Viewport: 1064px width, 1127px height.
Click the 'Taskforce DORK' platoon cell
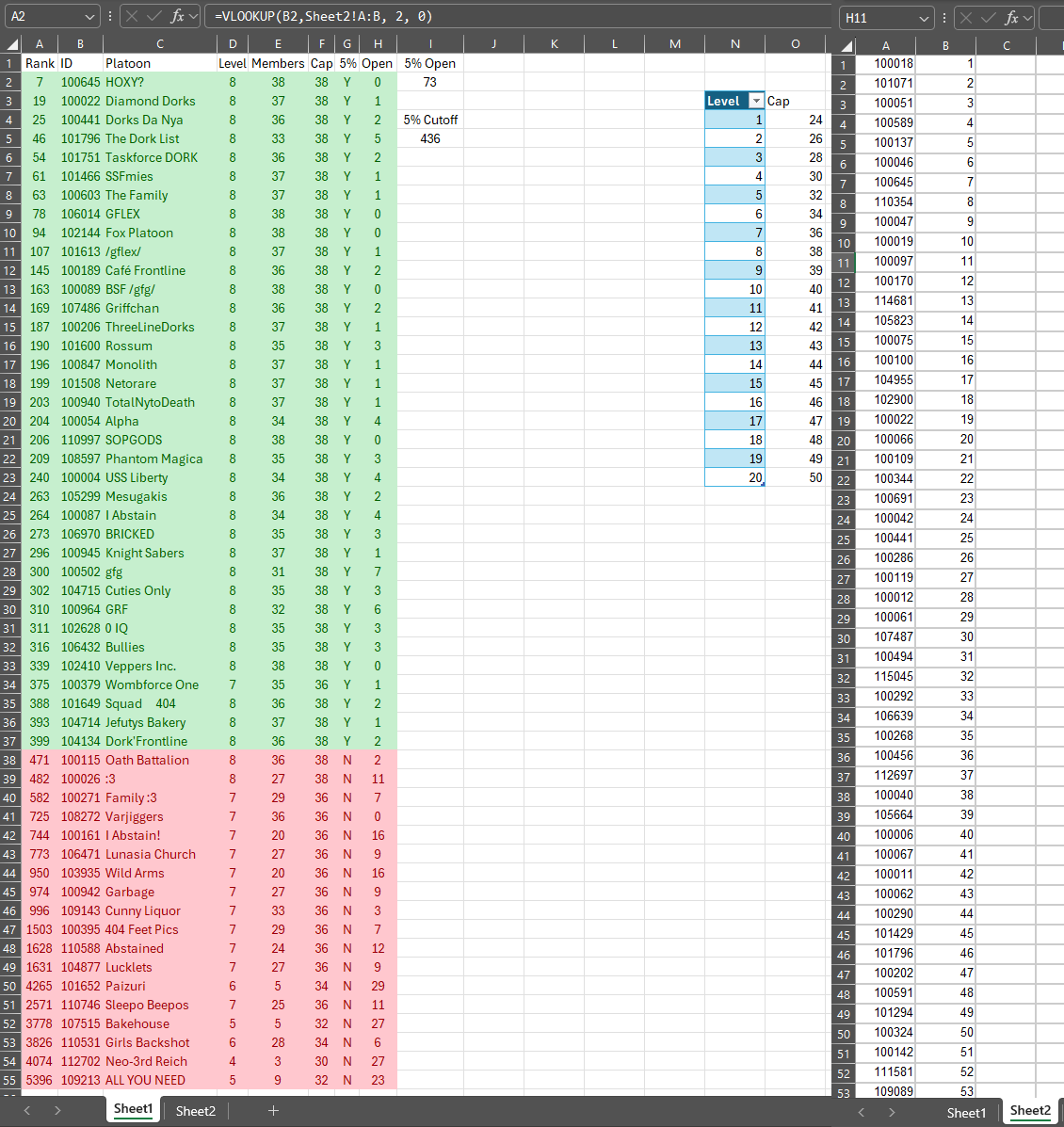[160, 157]
